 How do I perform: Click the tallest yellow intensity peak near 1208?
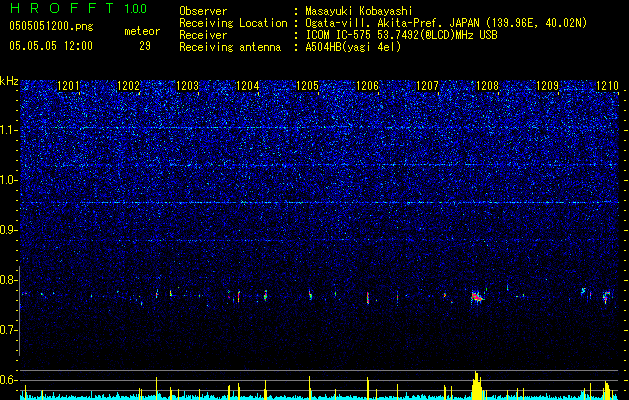click(x=477, y=385)
